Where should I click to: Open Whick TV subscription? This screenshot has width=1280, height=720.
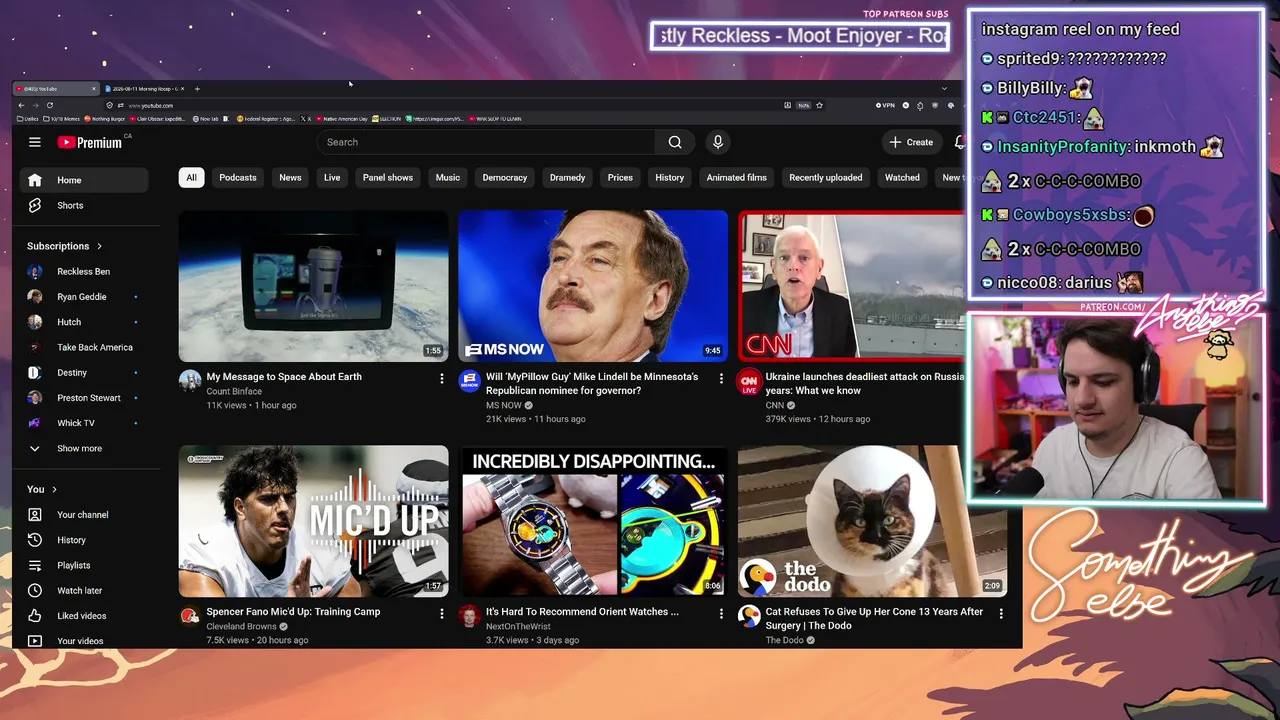pos(83,423)
